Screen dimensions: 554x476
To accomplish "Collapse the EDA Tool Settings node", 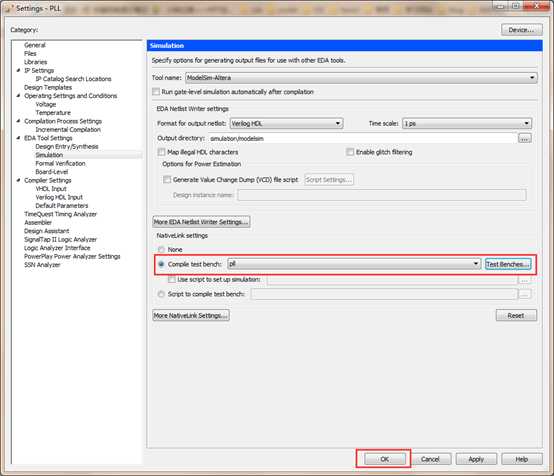I will pos(18,138).
